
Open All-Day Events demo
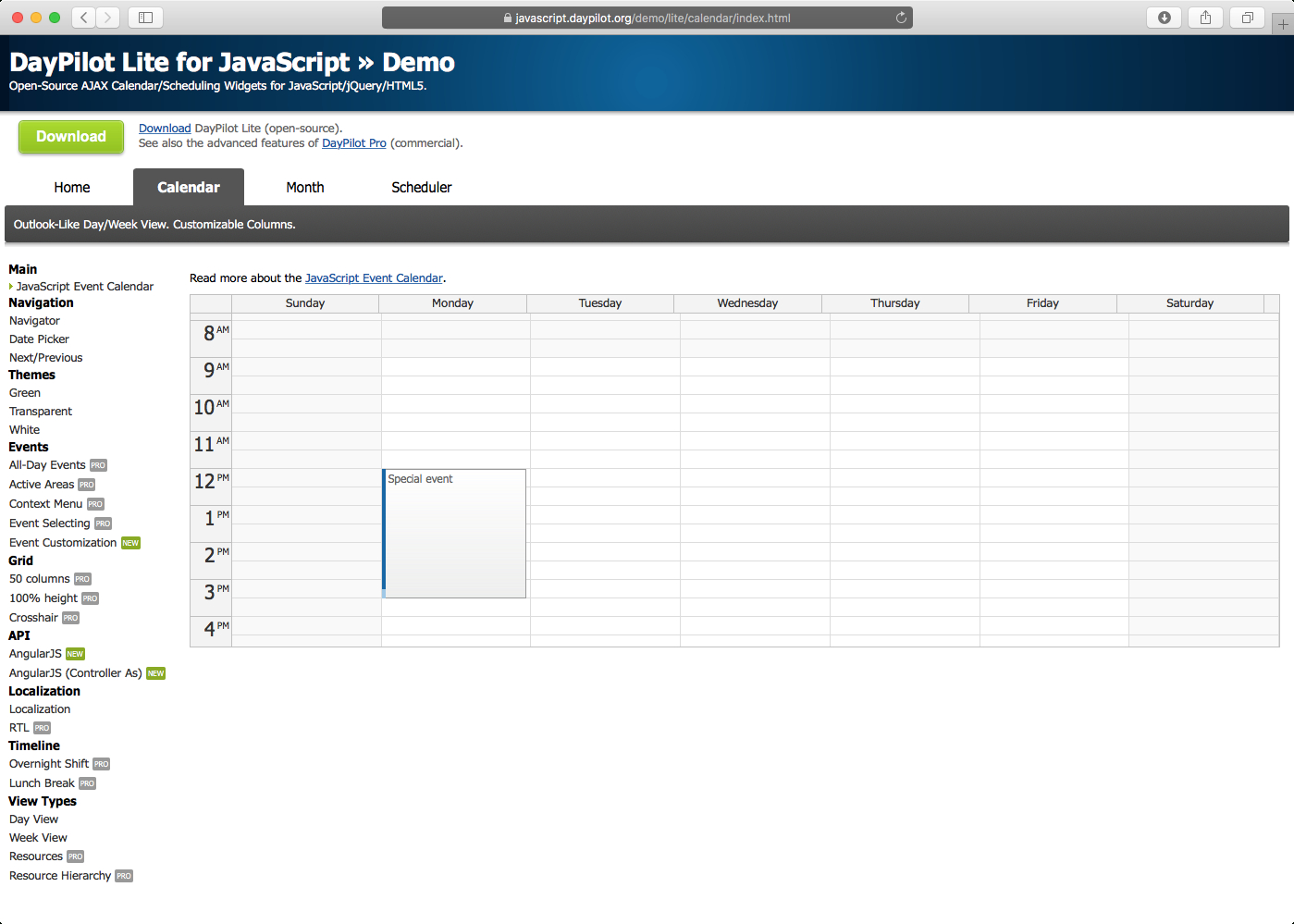47,465
